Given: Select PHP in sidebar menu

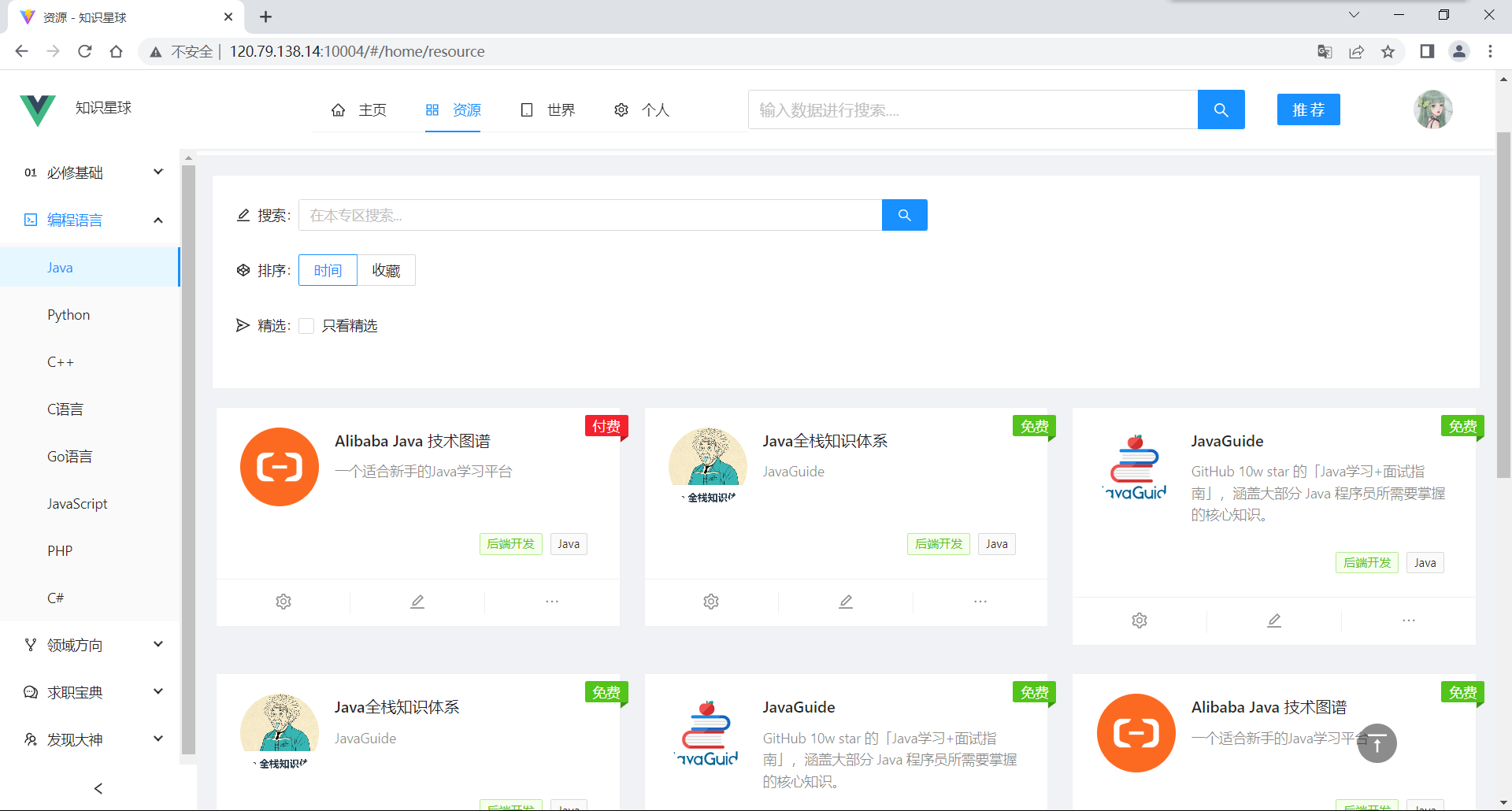Looking at the screenshot, I should click(90, 550).
